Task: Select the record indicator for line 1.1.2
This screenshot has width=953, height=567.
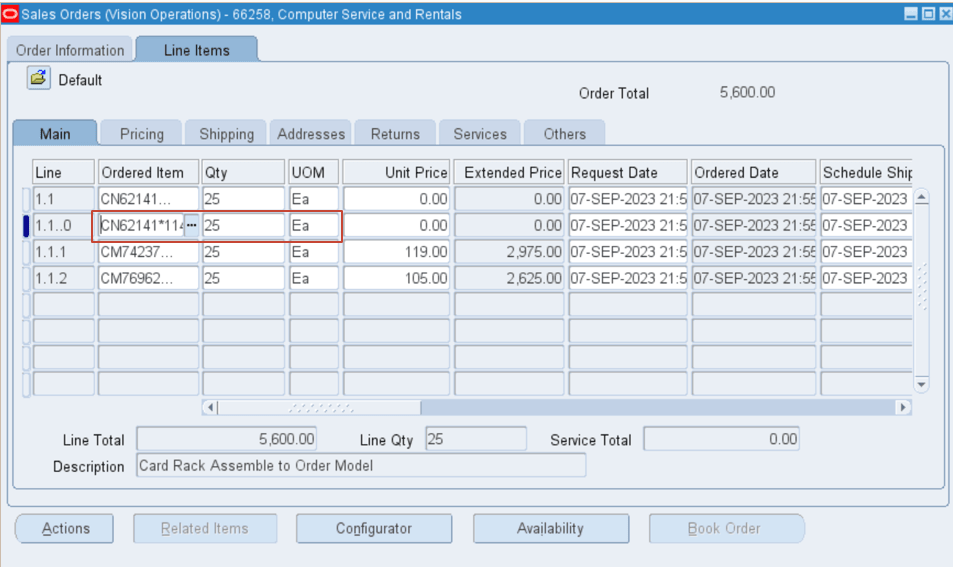Action: point(26,278)
